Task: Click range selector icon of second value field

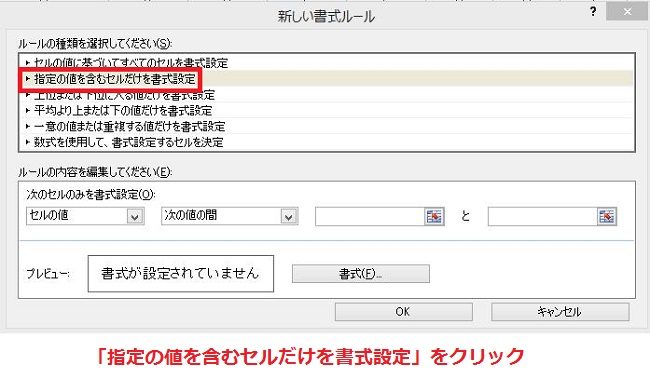Action: coord(607,216)
